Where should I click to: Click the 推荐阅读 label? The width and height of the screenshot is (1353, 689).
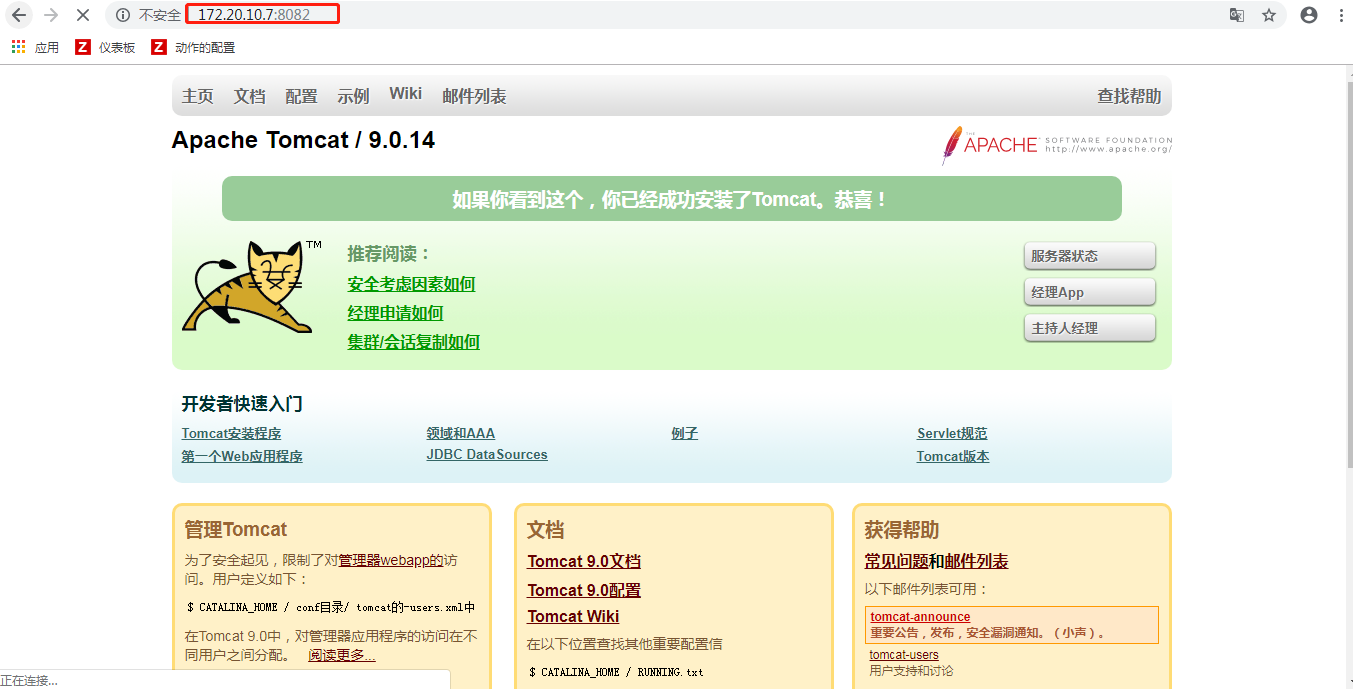coord(389,254)
